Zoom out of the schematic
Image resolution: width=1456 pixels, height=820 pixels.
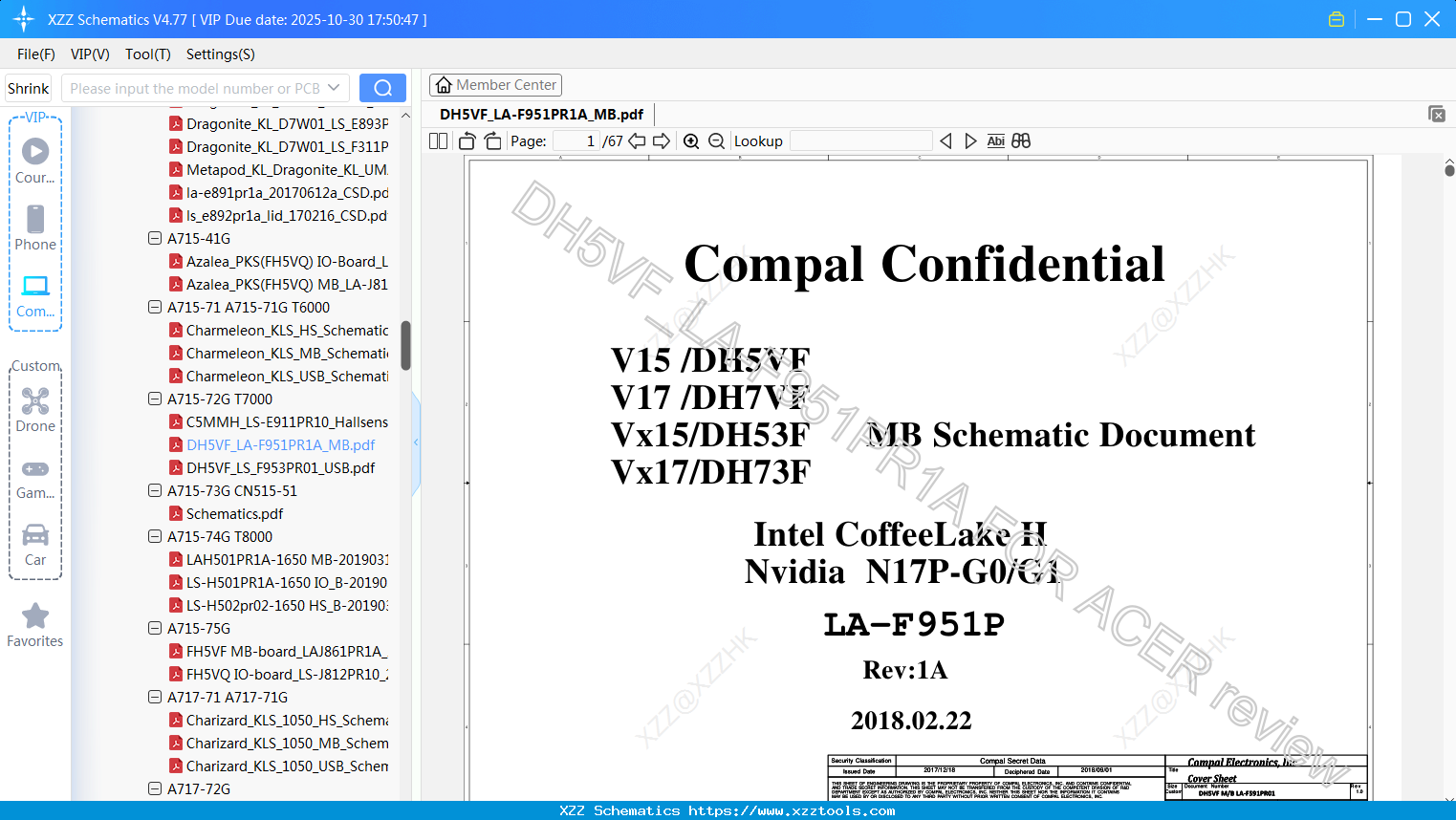pos(717,141)
